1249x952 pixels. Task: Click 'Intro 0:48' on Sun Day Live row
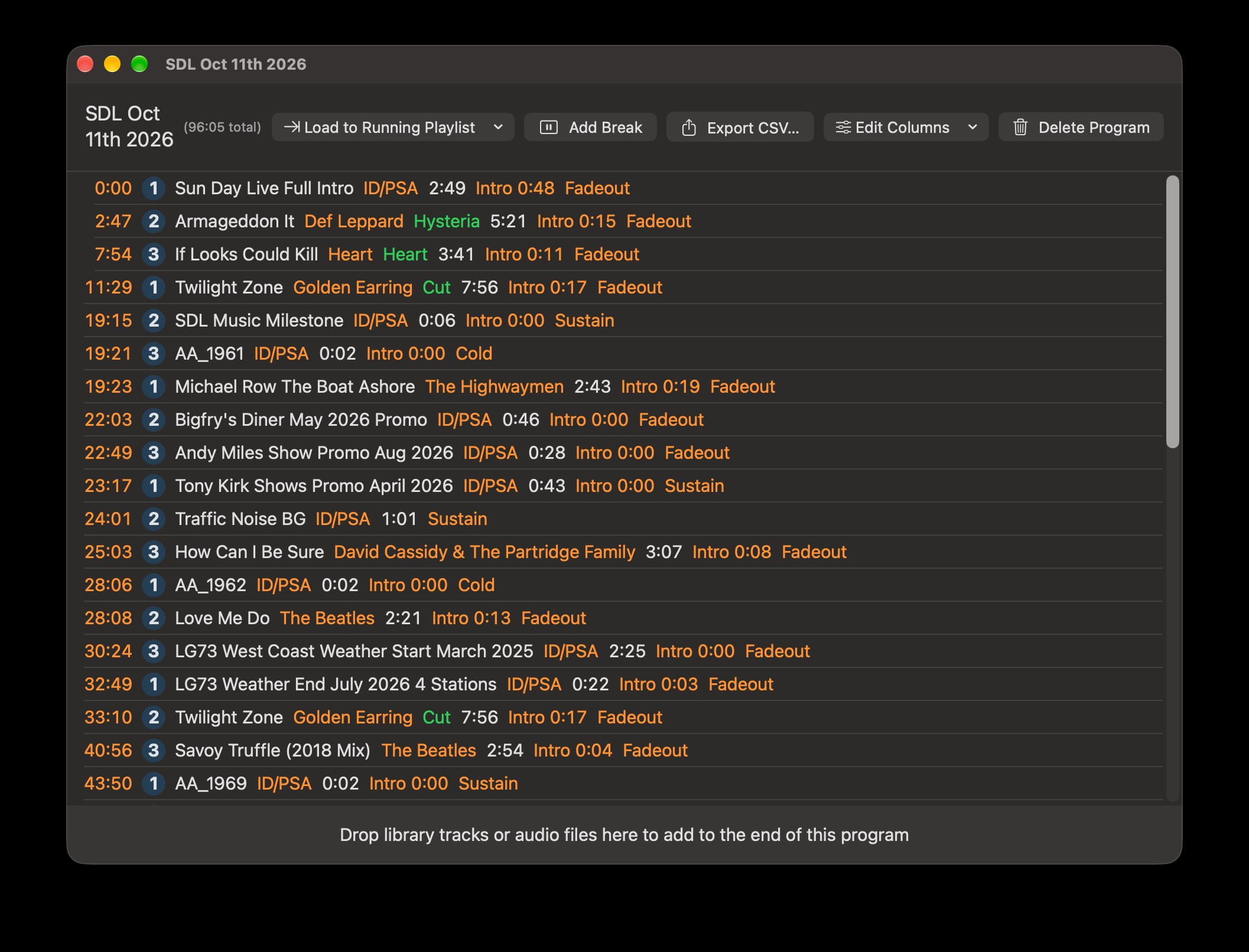pyautogui.click(x=515, y=188)
